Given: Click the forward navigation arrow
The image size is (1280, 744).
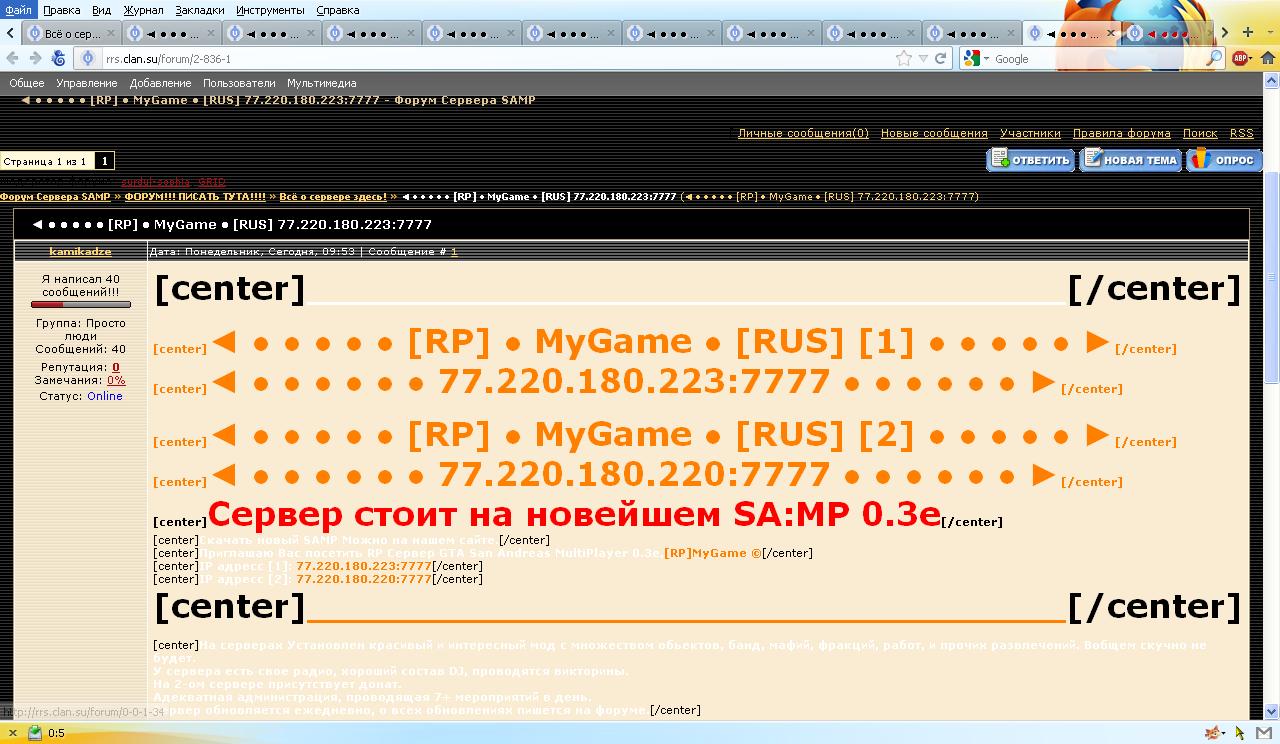Looking at the screenshot, I should coord(35,58).
